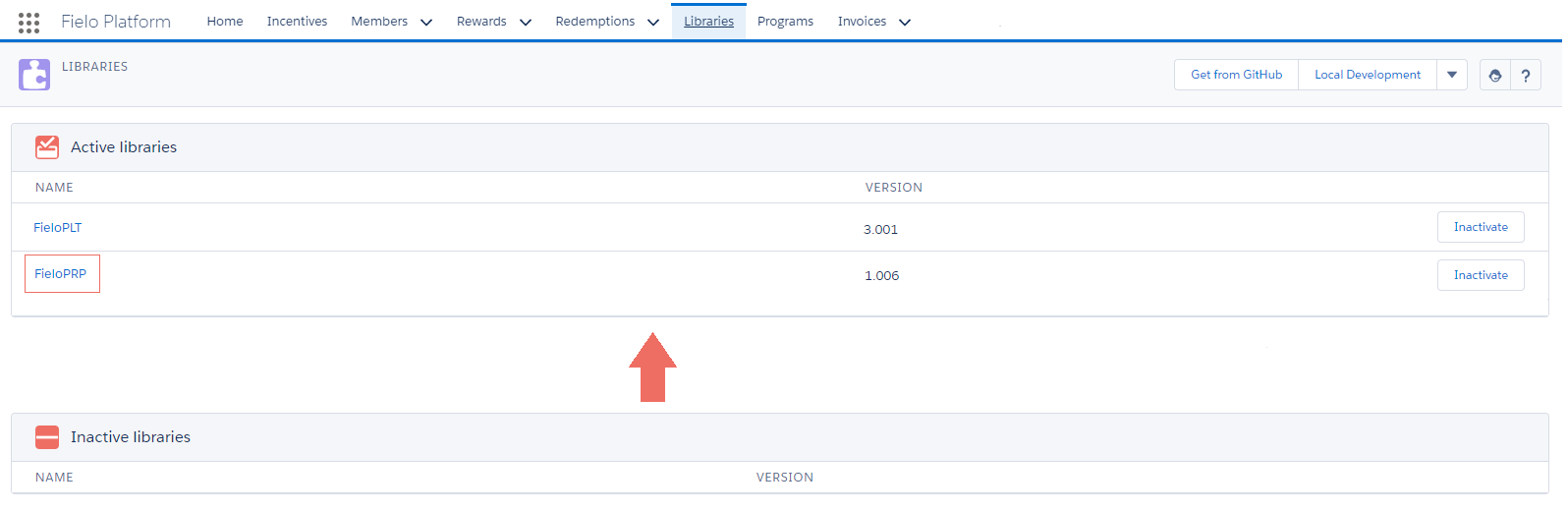Expand the Redemptions menu chevron
Image resolution: width=1568 pixels, height=511 pixels.
click(653, 23)
